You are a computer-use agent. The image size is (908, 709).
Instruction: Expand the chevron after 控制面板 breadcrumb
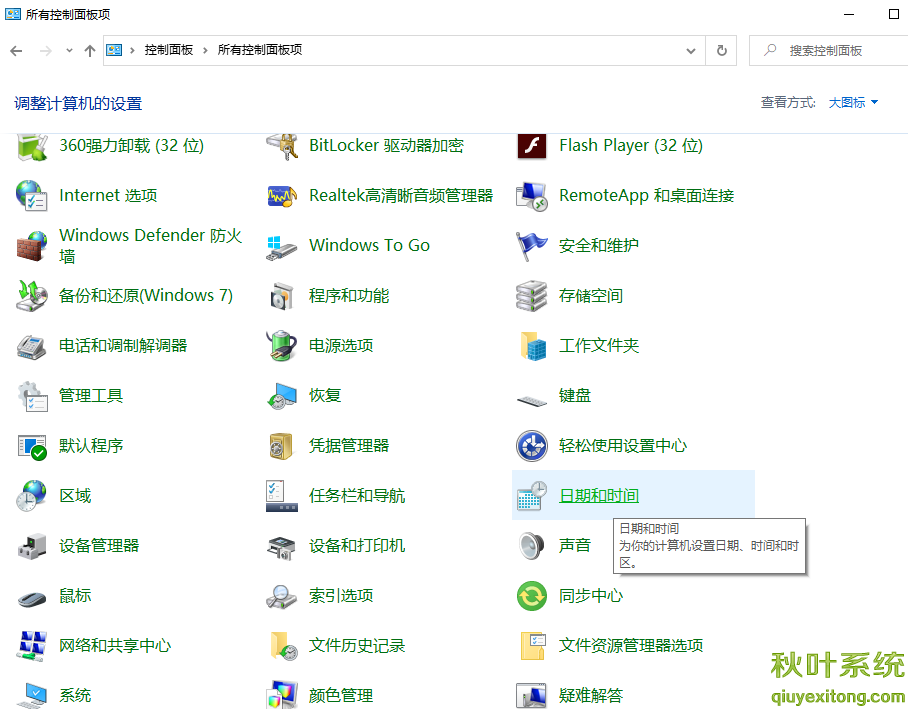(205, 50)
